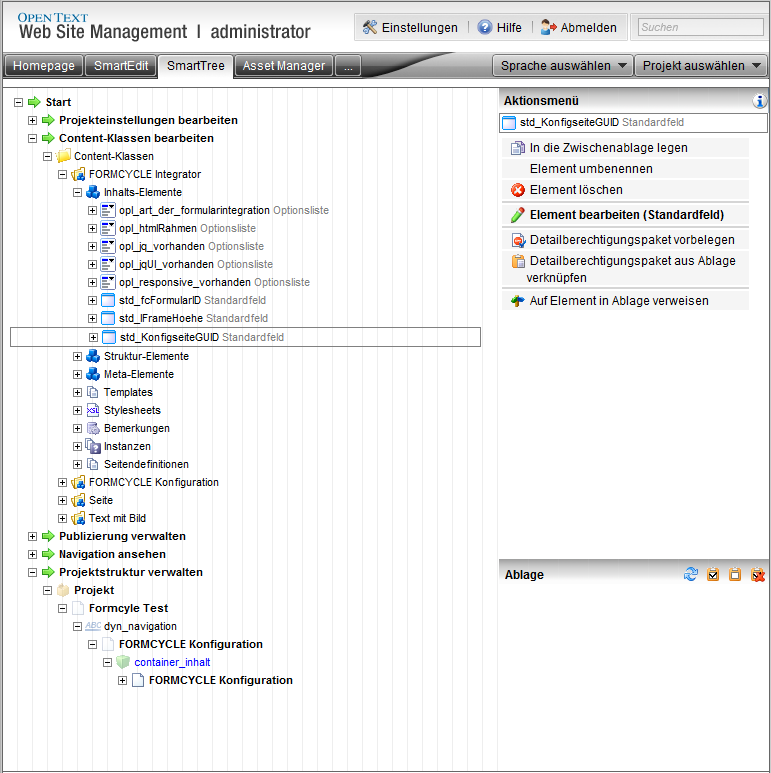The height and width of the screenshot is (773, 771).
Task: Click the refresh icon in the Ablage panel
Action: (690, 575)
